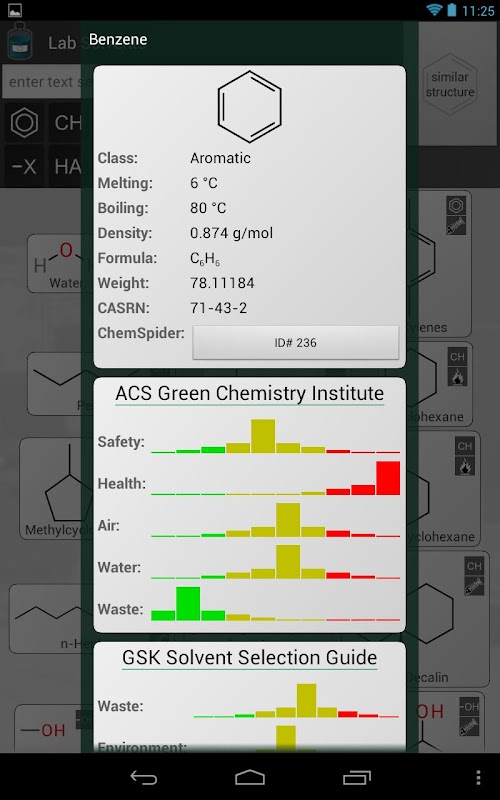Screen dimensions: 500x800
Task: Tap the CH badge on Methylcyclohexane card
Action: [465, 446]
